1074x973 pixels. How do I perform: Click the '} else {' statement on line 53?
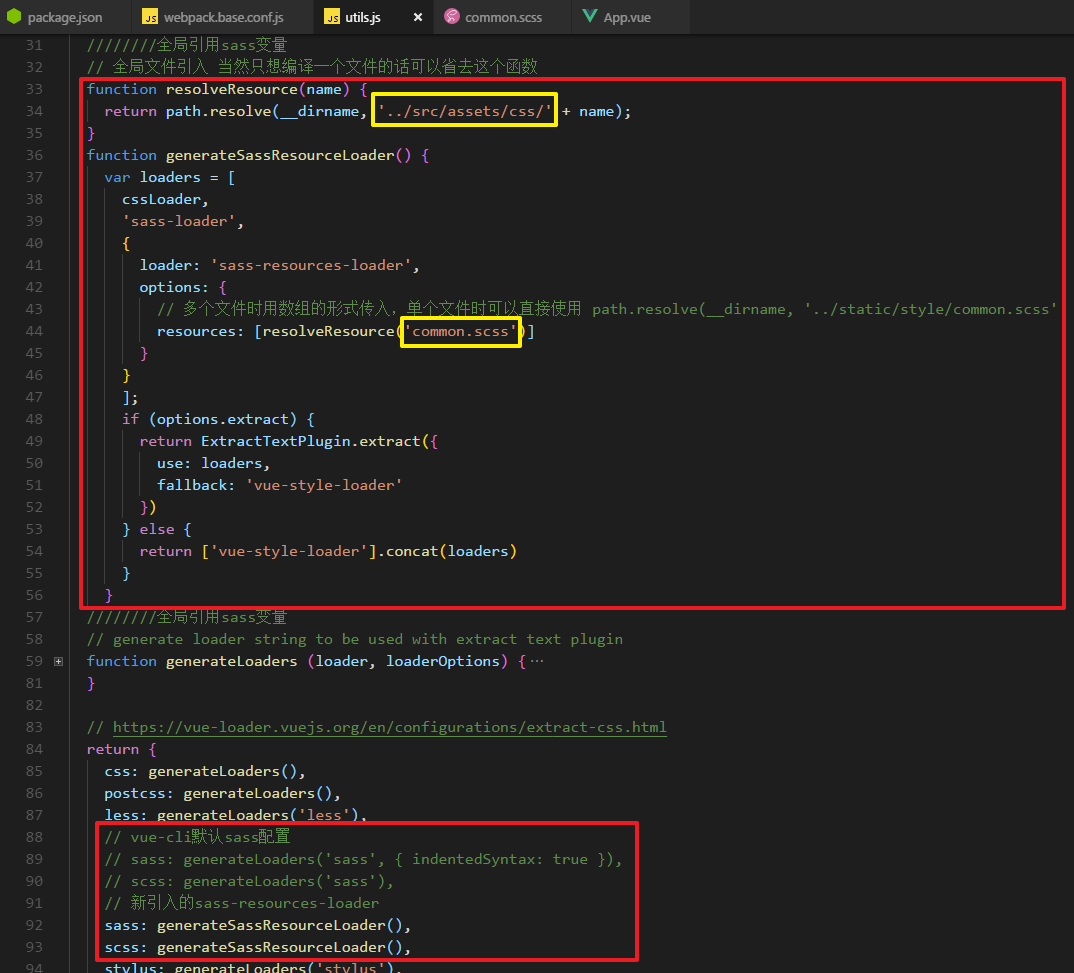coord(157,529)
